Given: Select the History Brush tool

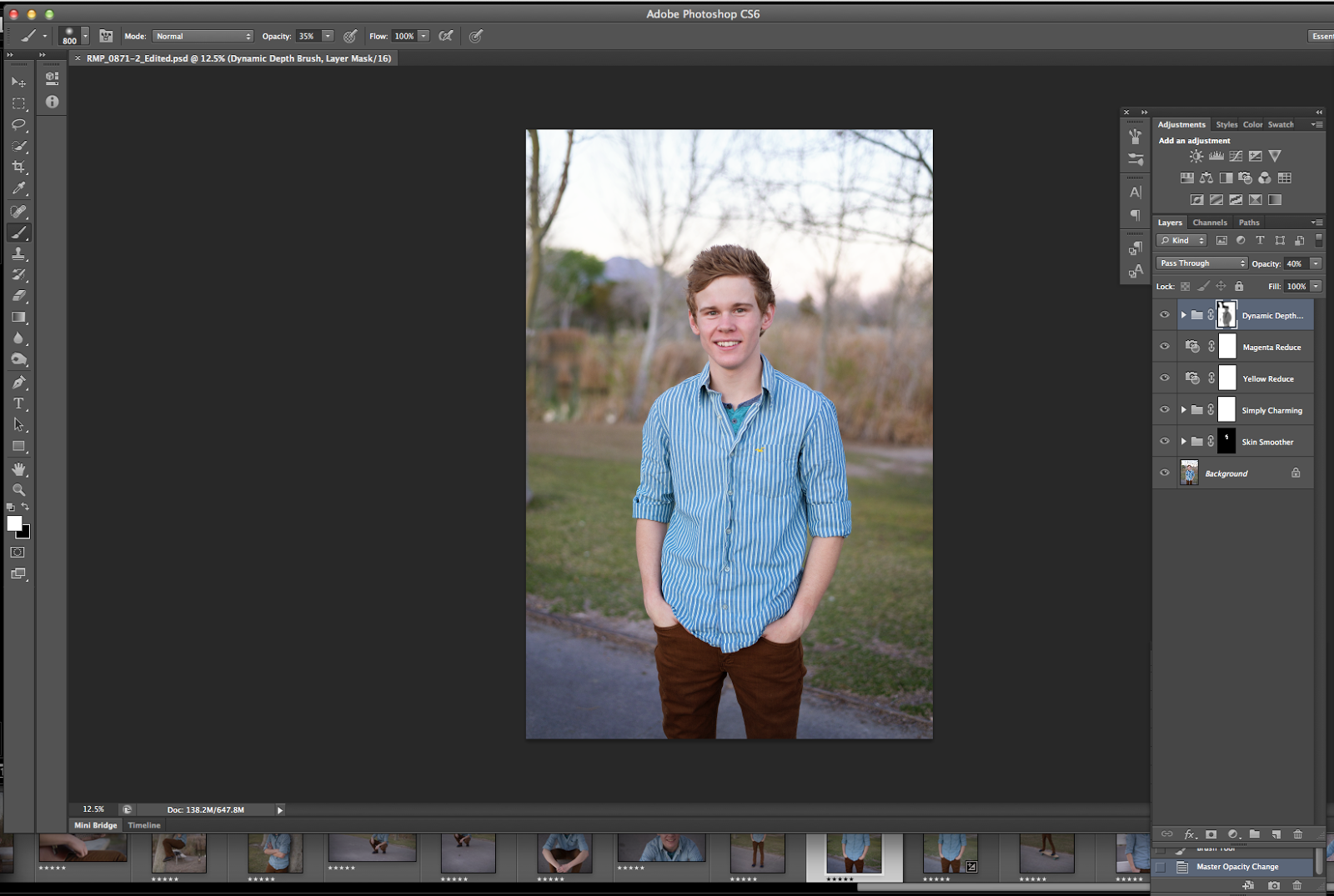Looking at the screenshot, I should point(18,274).
